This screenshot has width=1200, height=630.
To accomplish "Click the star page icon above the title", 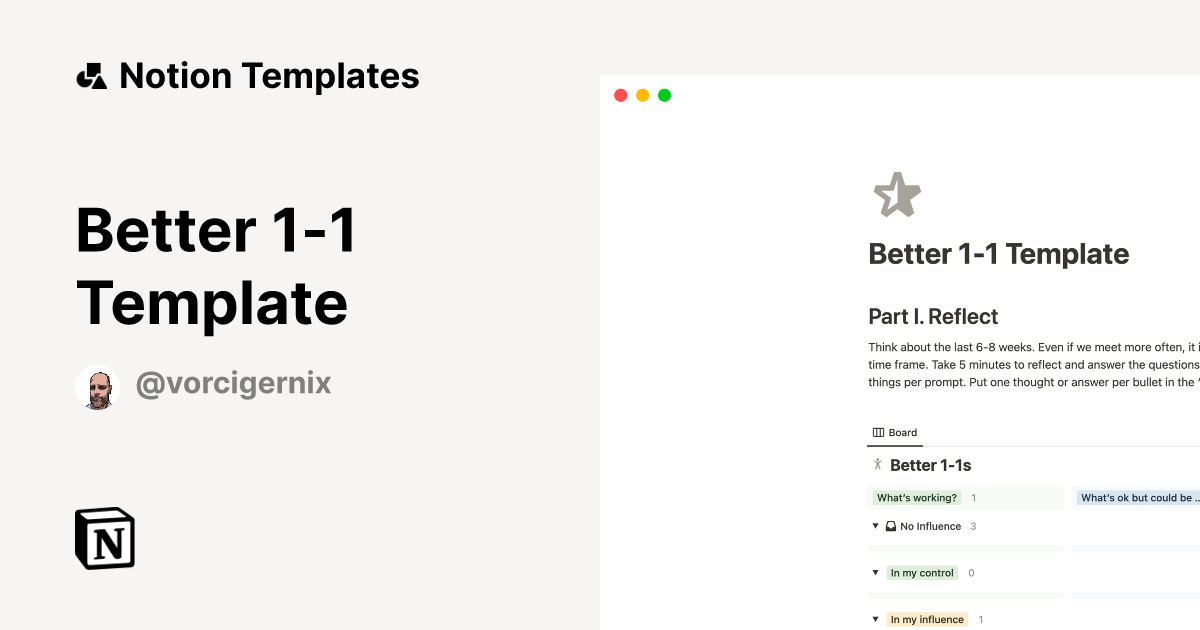I will coord(897,193).
